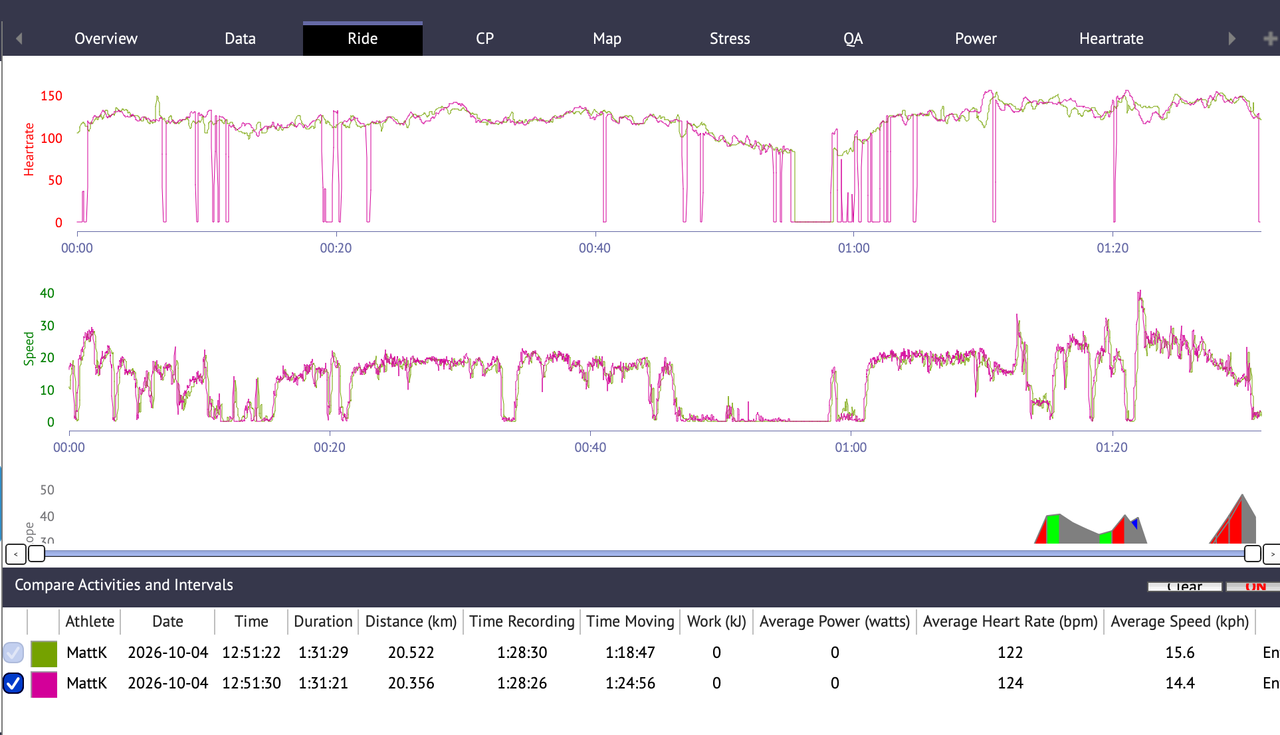Viewport: 1280px width, 735px height.
Task: Click the left handle of the chart span slider
Action: coord(36,553)
